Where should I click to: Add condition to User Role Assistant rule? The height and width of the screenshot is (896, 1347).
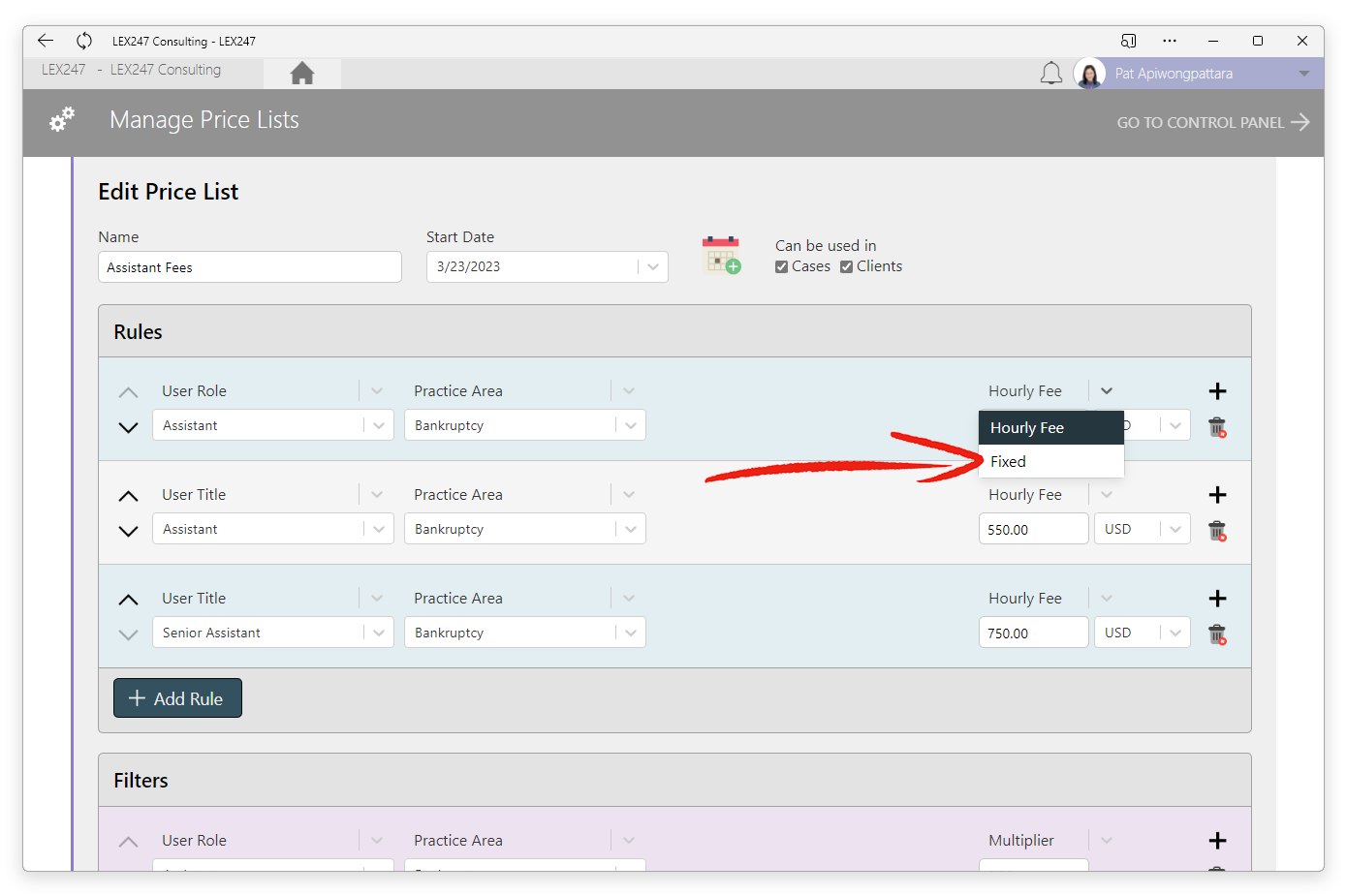1218,391
